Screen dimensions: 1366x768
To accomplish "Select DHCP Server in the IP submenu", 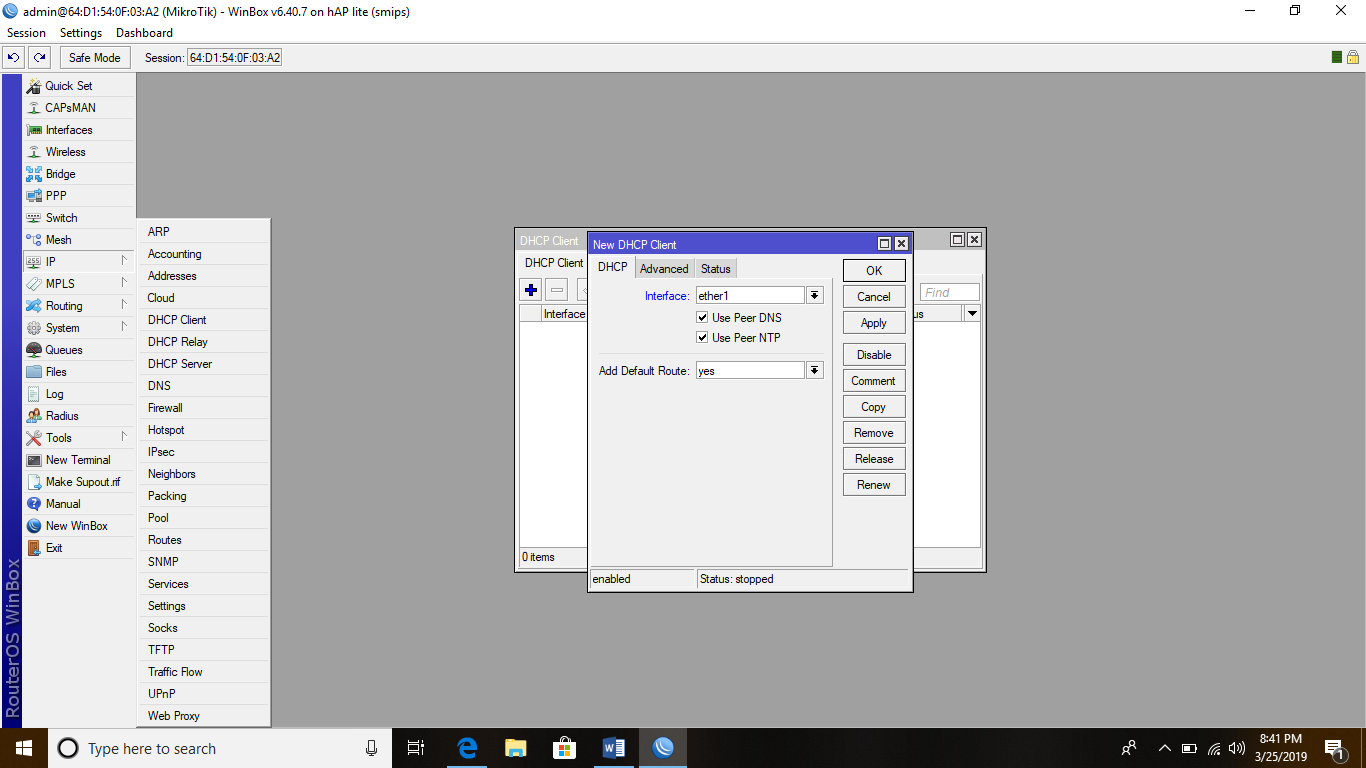I will pyautogui.click(x=203, y=364).
